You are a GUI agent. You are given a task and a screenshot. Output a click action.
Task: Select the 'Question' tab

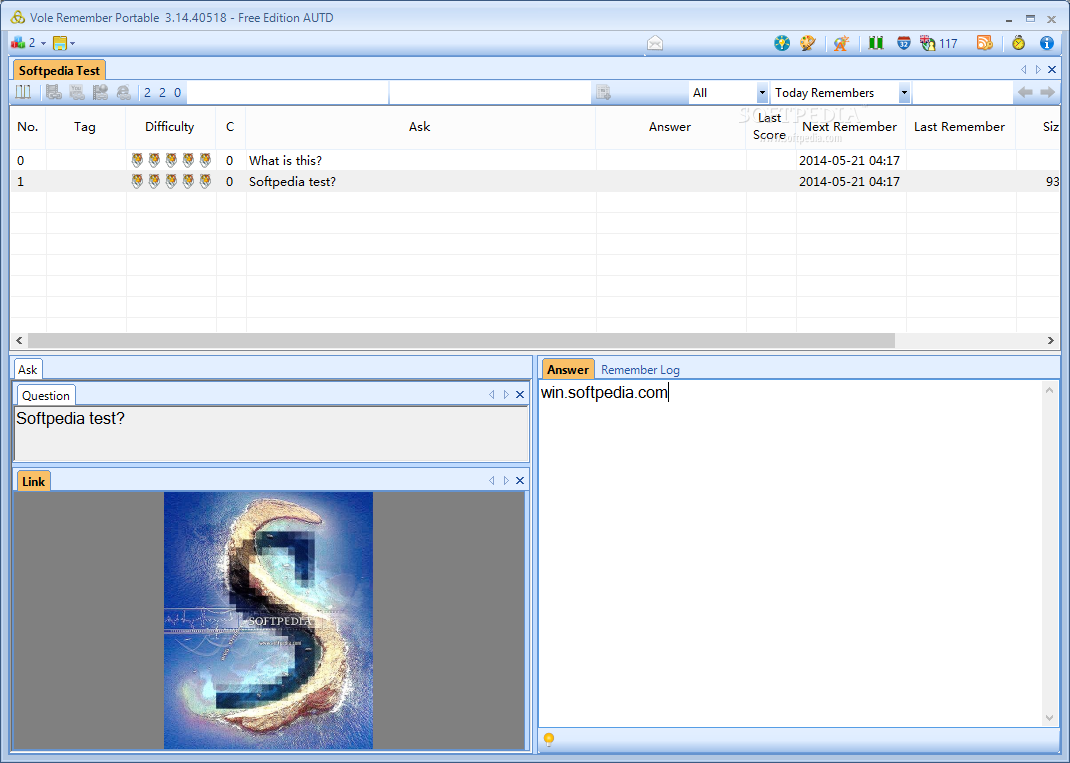click(46, 395)
